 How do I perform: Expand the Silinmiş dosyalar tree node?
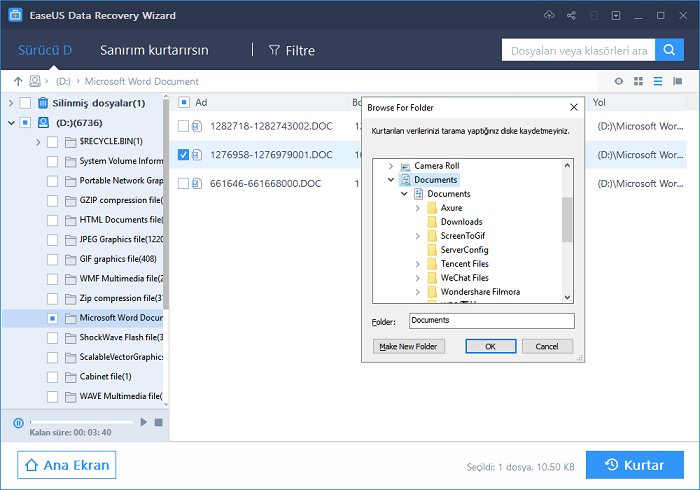10,103
